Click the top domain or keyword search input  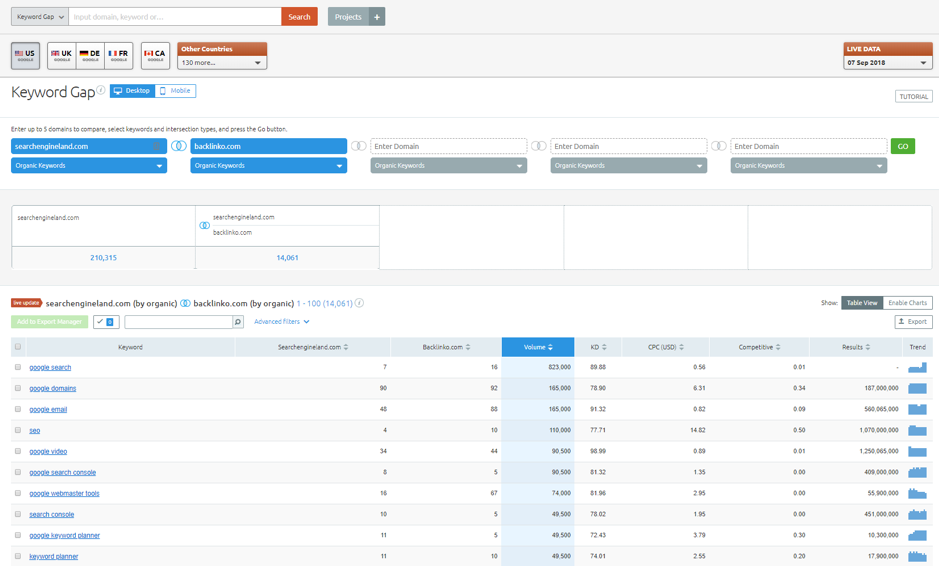click(x=175, y=17)
